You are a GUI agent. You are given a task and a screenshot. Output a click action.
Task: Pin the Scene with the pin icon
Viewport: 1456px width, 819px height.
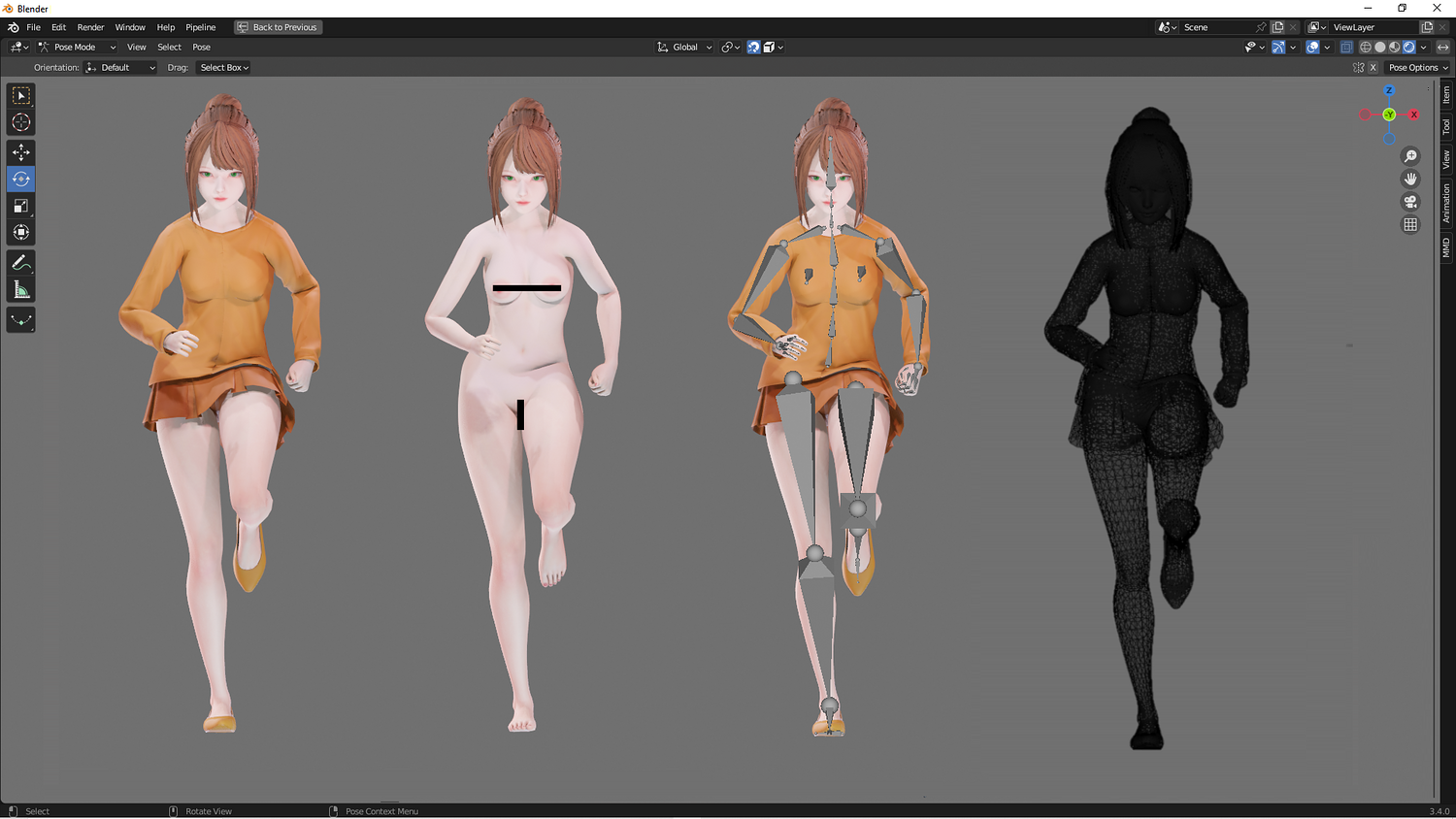(1260, 27)
